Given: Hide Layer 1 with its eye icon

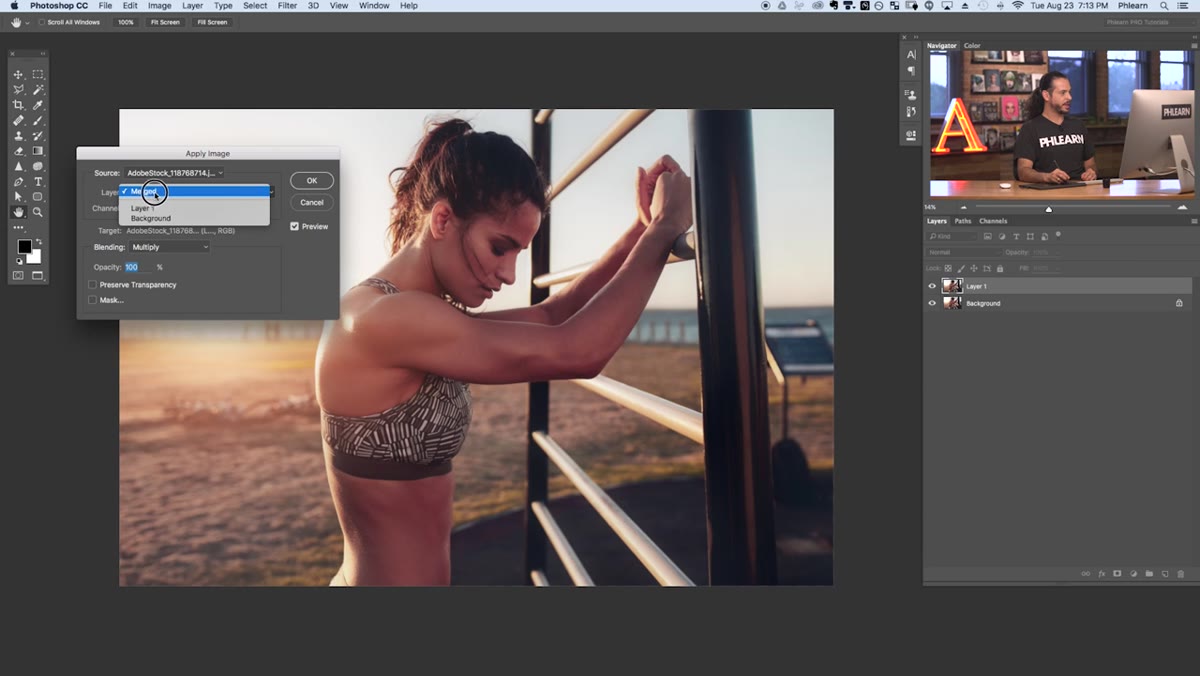Looking at the screenshot, I should click(x=933, y=286).
